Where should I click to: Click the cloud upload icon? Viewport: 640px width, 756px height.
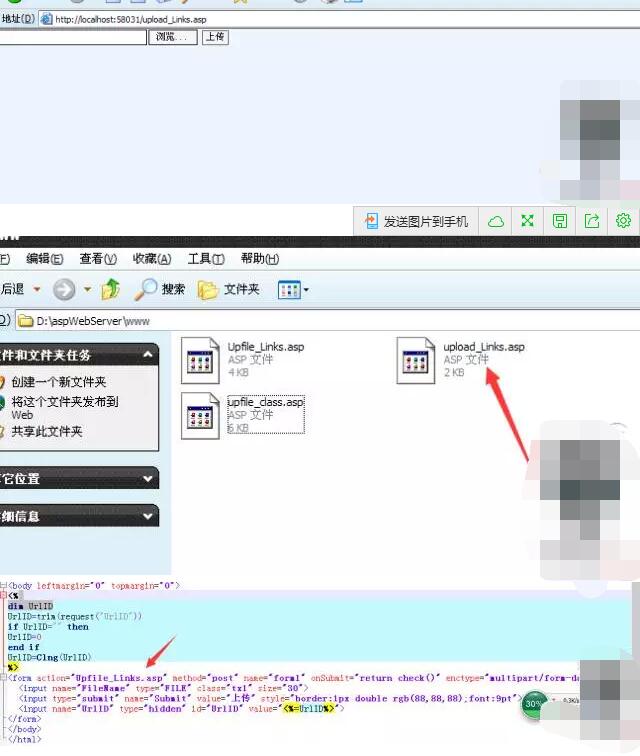(496, 221)
